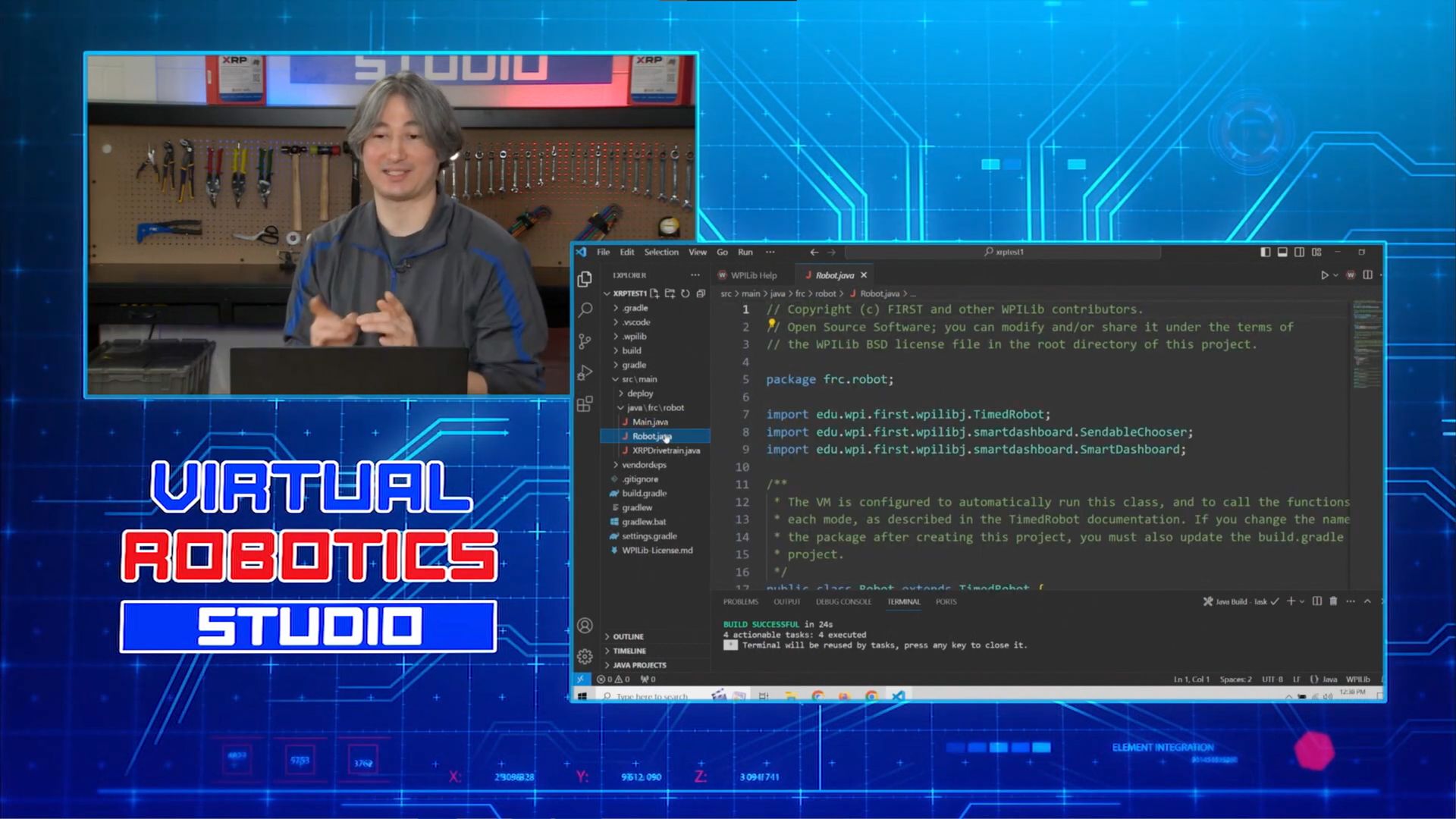Refresh the Explorer file tree
This screenshot has width=1456, height=819.
point(686,293)
